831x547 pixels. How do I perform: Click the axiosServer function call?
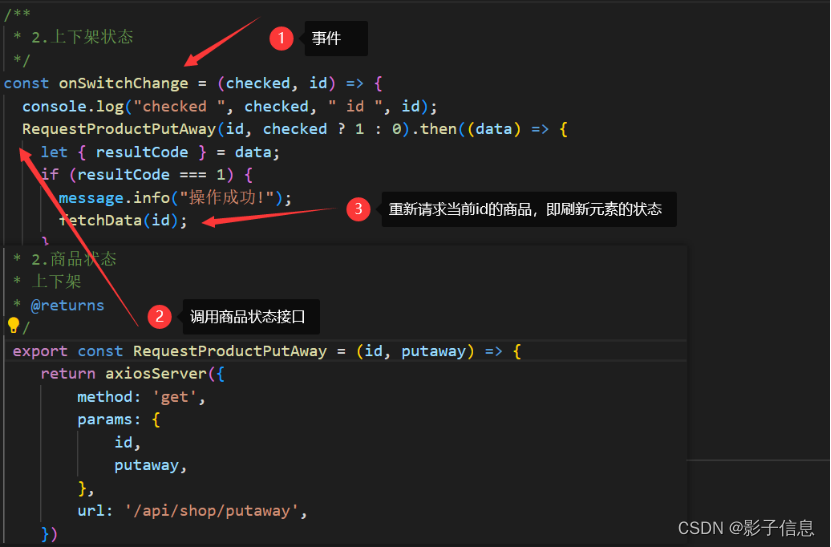pyautogui.click(x=156, y=374)
